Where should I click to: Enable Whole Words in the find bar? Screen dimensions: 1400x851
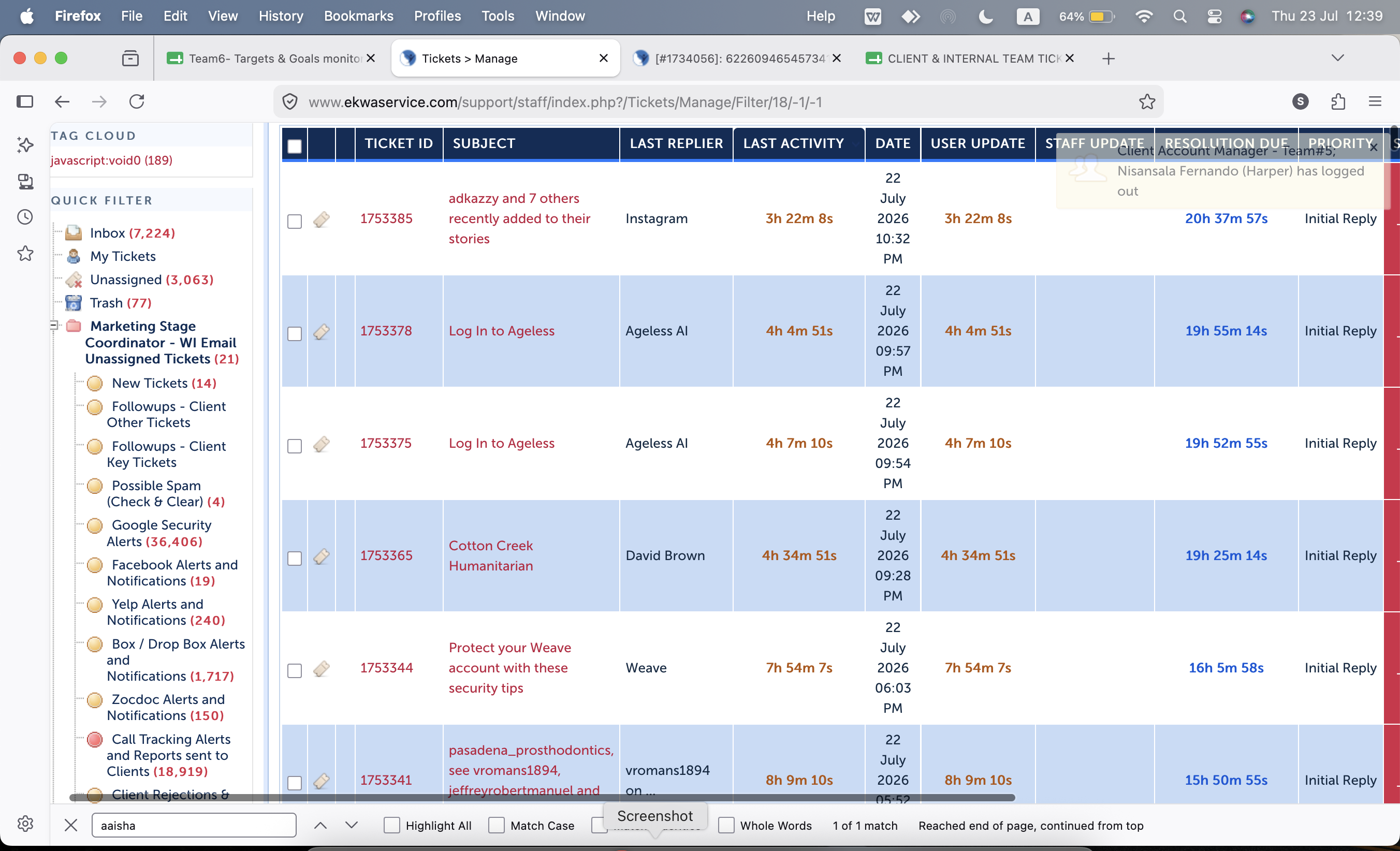[725, 825]
